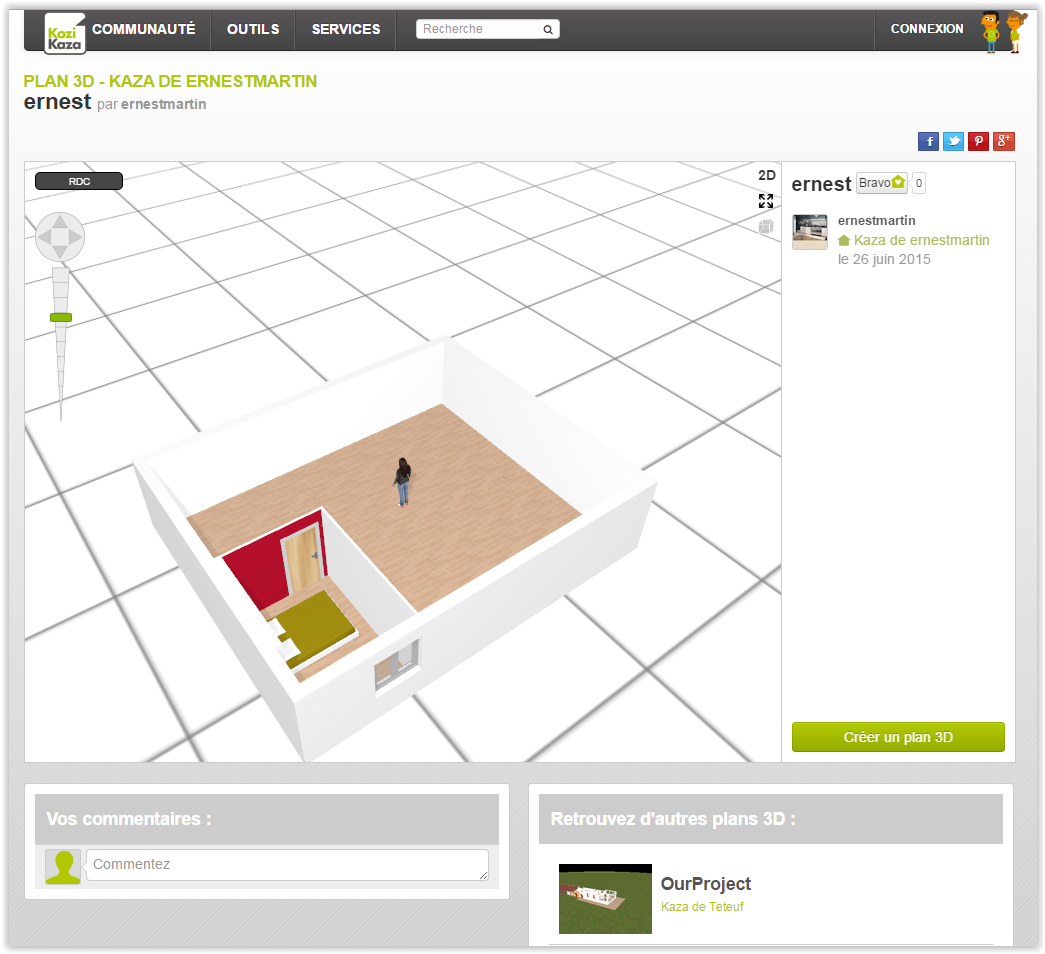Screen dimensions: 1045x954
Task: Share the plan on Google+
Action: point(1004,141)
